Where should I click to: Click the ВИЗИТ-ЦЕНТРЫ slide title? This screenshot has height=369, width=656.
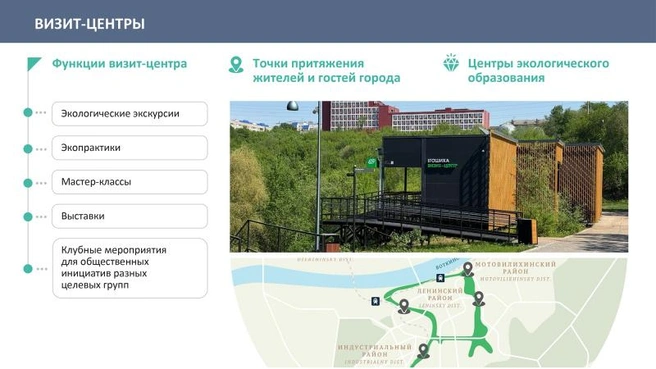90,23
